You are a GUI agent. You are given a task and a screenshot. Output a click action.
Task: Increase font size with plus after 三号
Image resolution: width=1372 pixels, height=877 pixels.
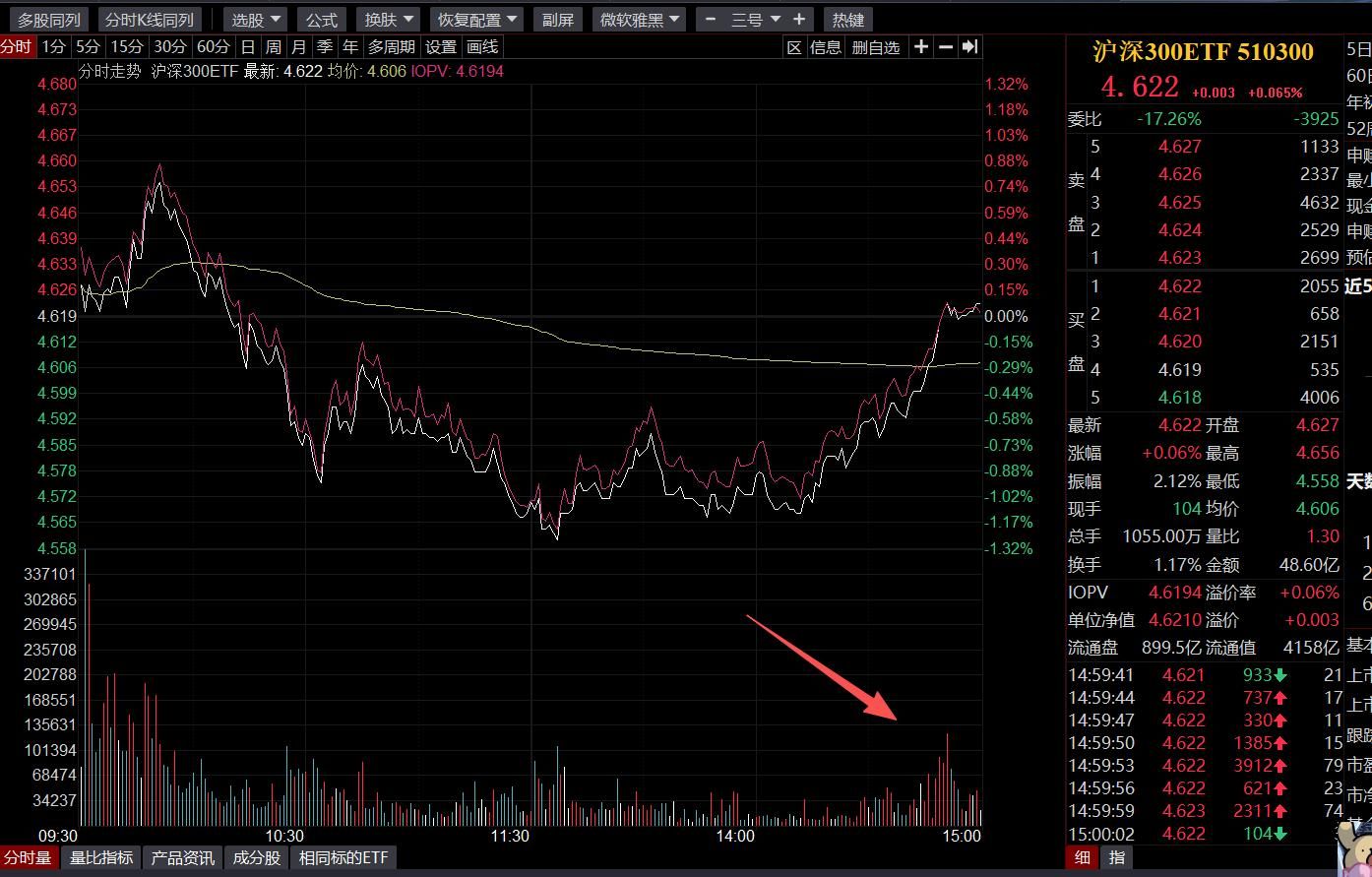click(x=798, y=19)
